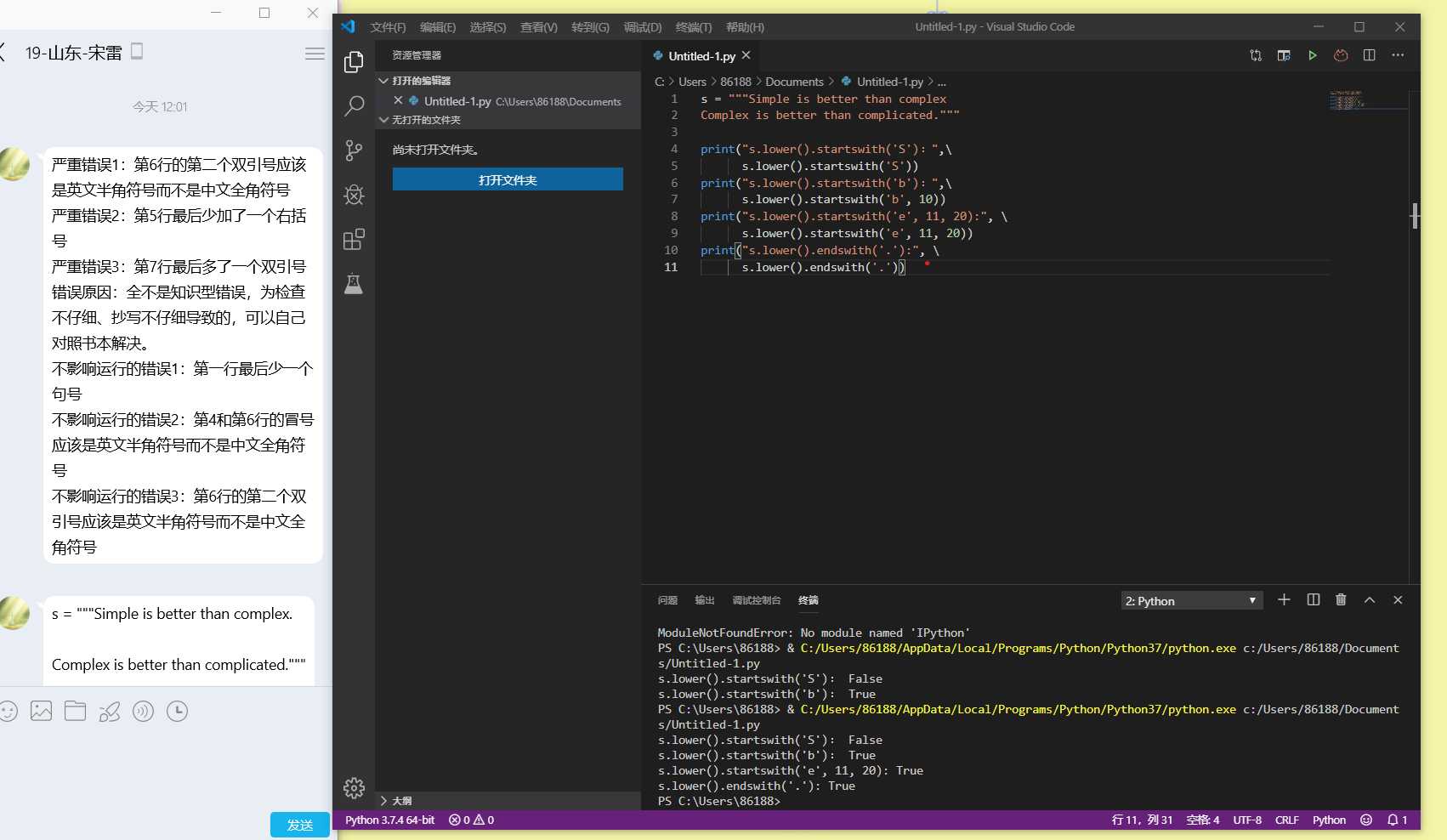The width and height of the screenshot is (1447, 840).
Task: Click Python language mode in status bar
Action: [x=1329, y=820]
